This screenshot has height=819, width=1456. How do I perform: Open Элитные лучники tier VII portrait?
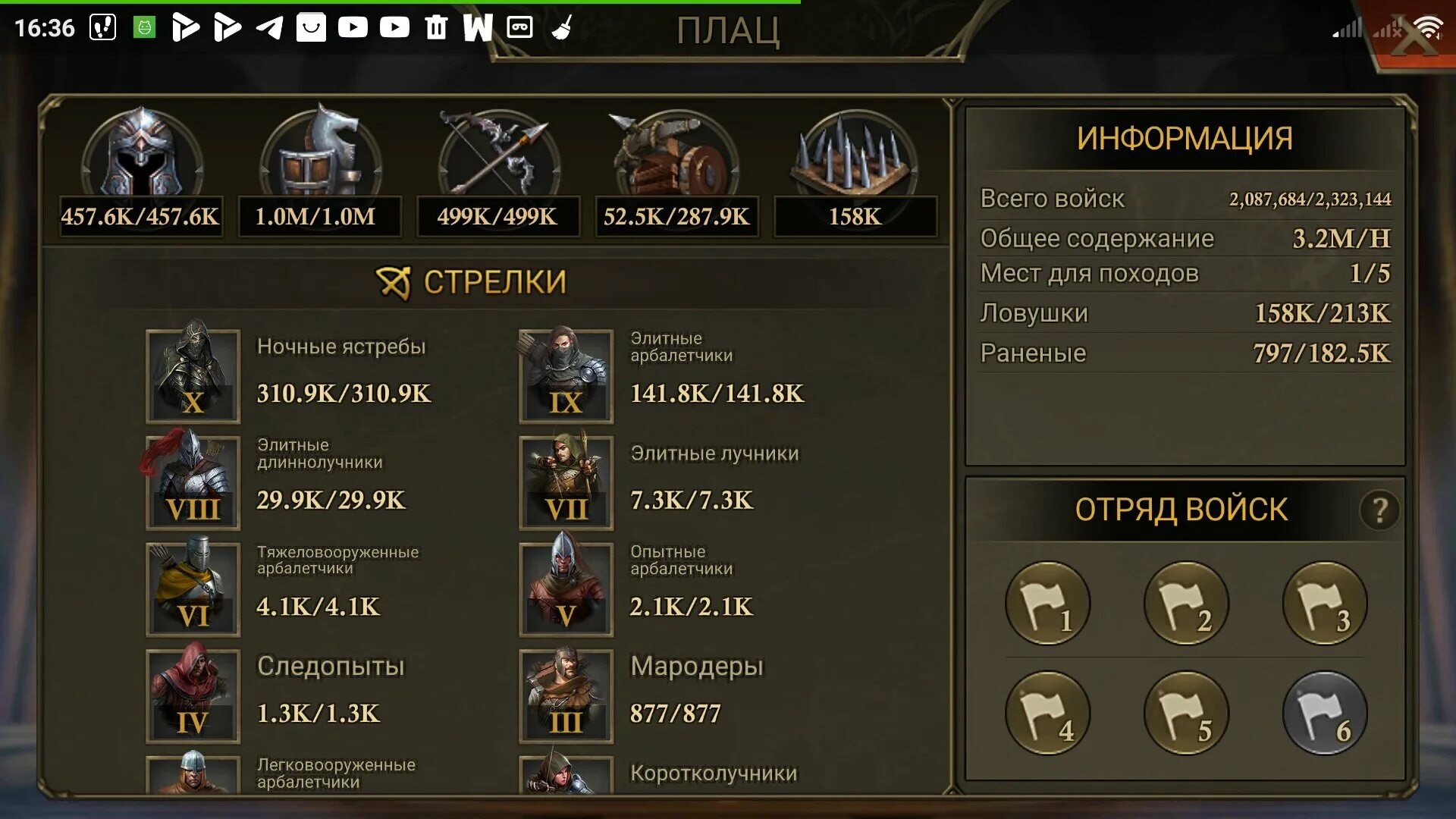566,483
